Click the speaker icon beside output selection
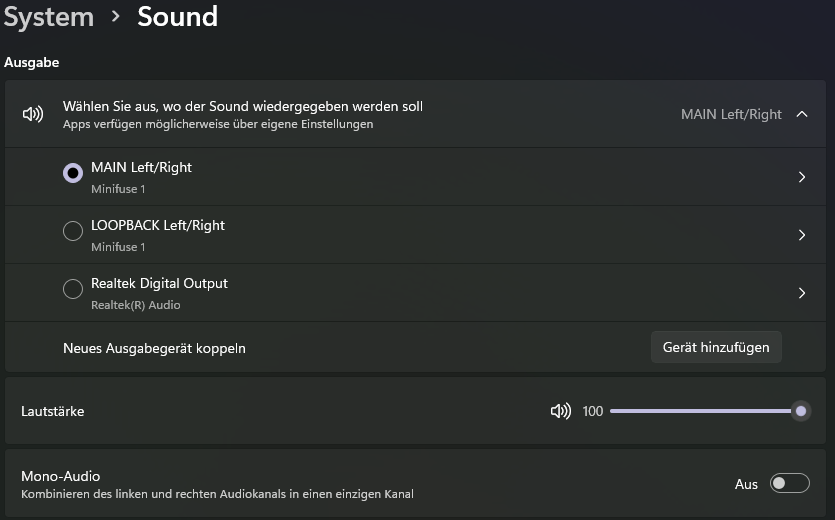The height and width of the screenshot is (520, 835). (x=33, y=114)
